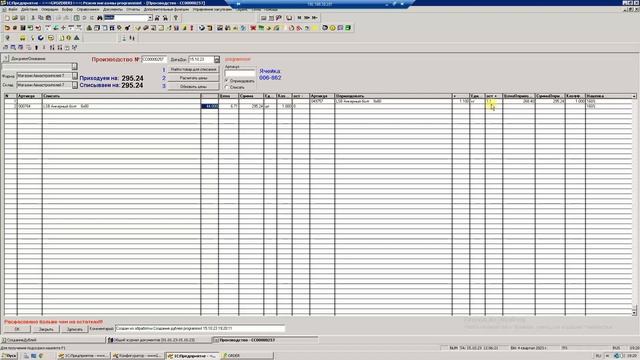Open the search text combo dropdown arrow
640x360 pixels.
(x=150, y=18)
